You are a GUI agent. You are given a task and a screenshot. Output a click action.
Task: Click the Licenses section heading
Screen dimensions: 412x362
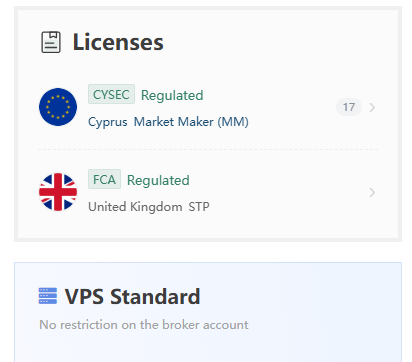(118, 42)
